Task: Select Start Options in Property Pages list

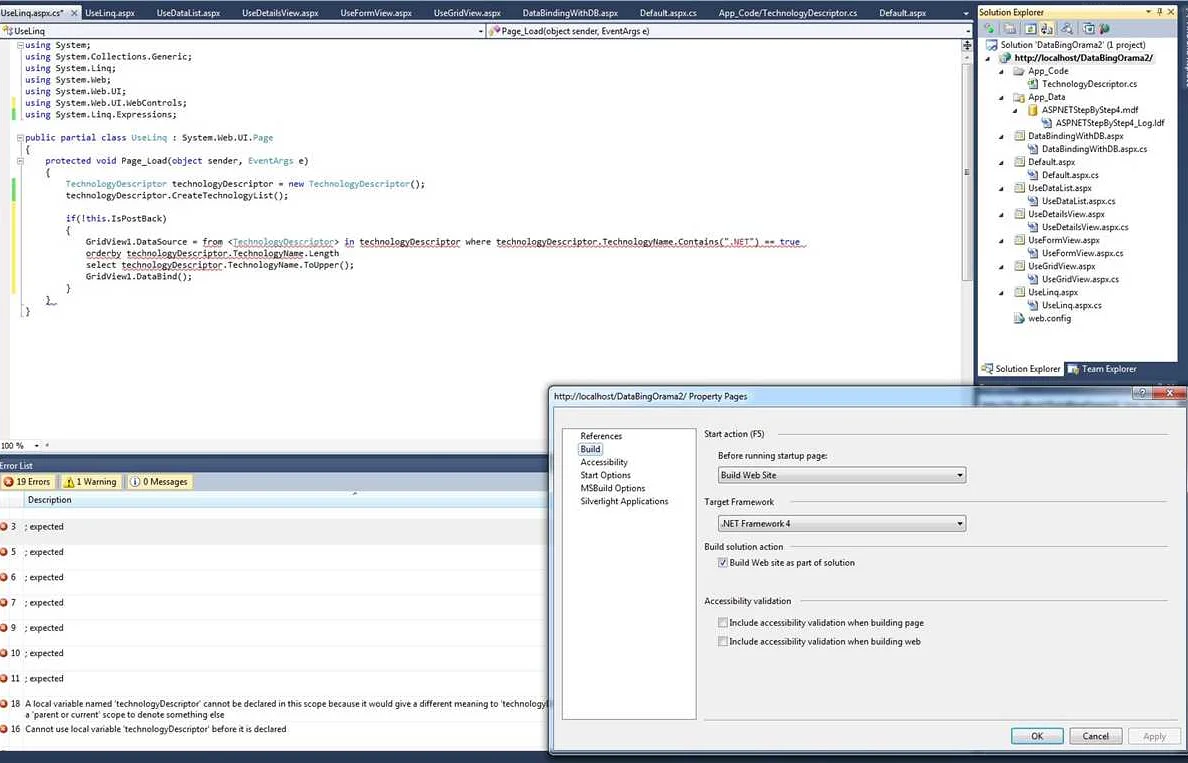Action: coord(605,475)
